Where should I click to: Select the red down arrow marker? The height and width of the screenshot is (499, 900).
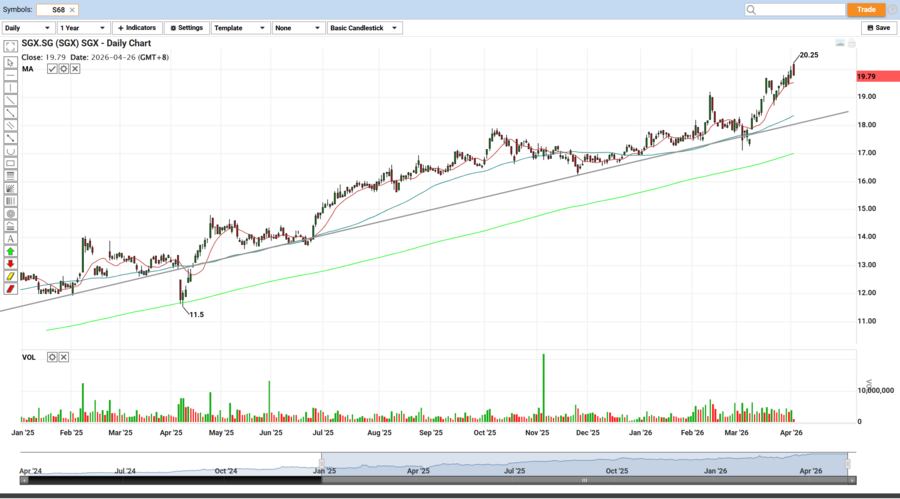[10, 264]
